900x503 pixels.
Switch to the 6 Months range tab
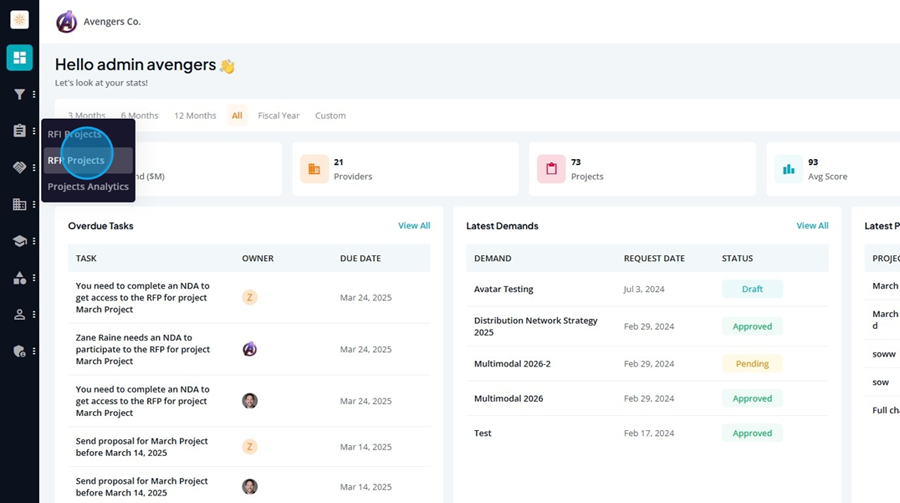point(139,115)
